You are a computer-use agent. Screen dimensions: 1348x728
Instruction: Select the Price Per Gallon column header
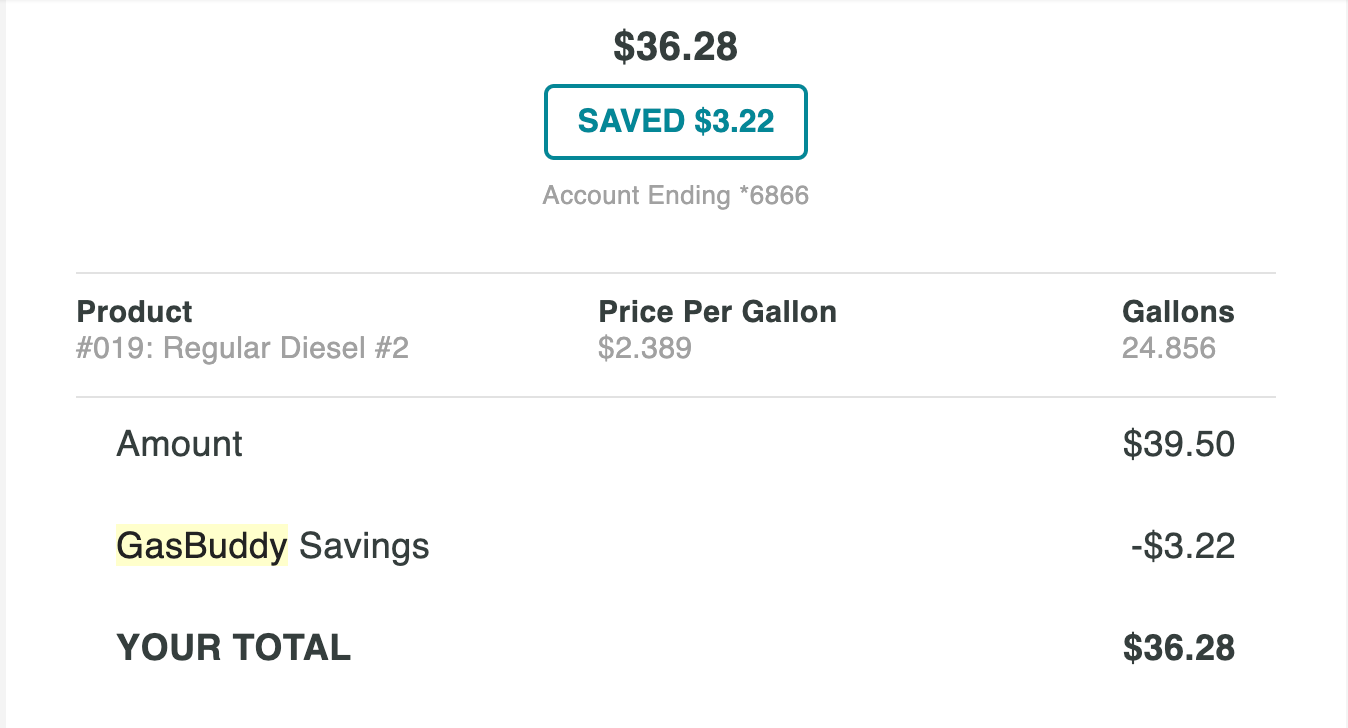(717, 312)
